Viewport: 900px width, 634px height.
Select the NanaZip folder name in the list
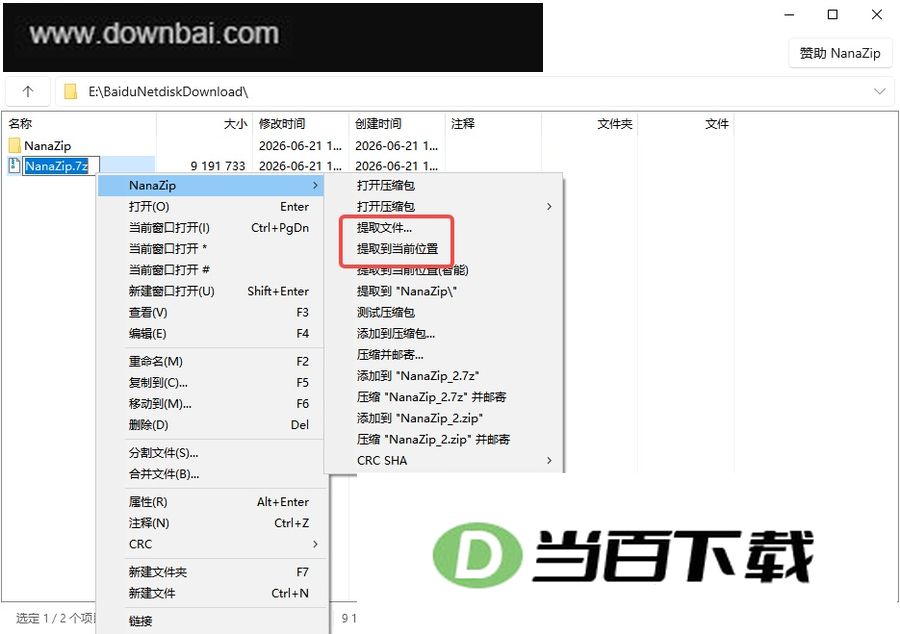click(48, 146)
